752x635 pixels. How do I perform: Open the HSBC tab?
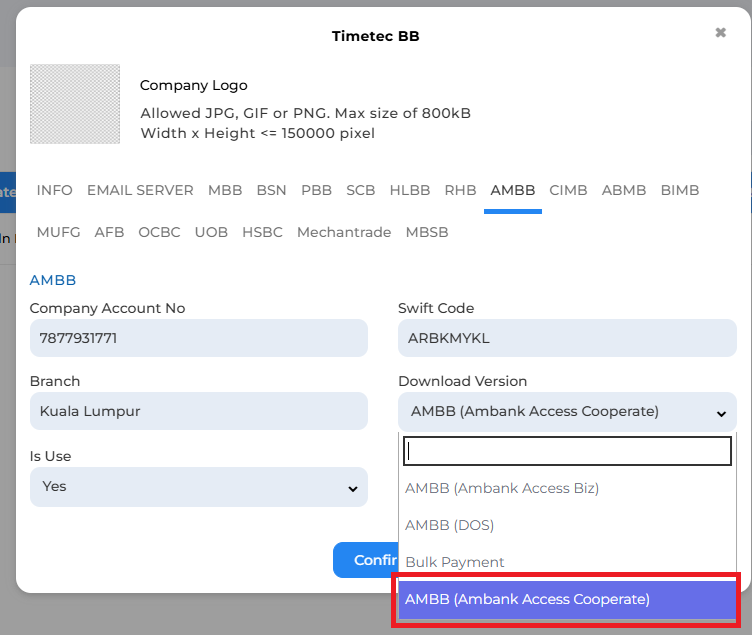coord(262,232)
